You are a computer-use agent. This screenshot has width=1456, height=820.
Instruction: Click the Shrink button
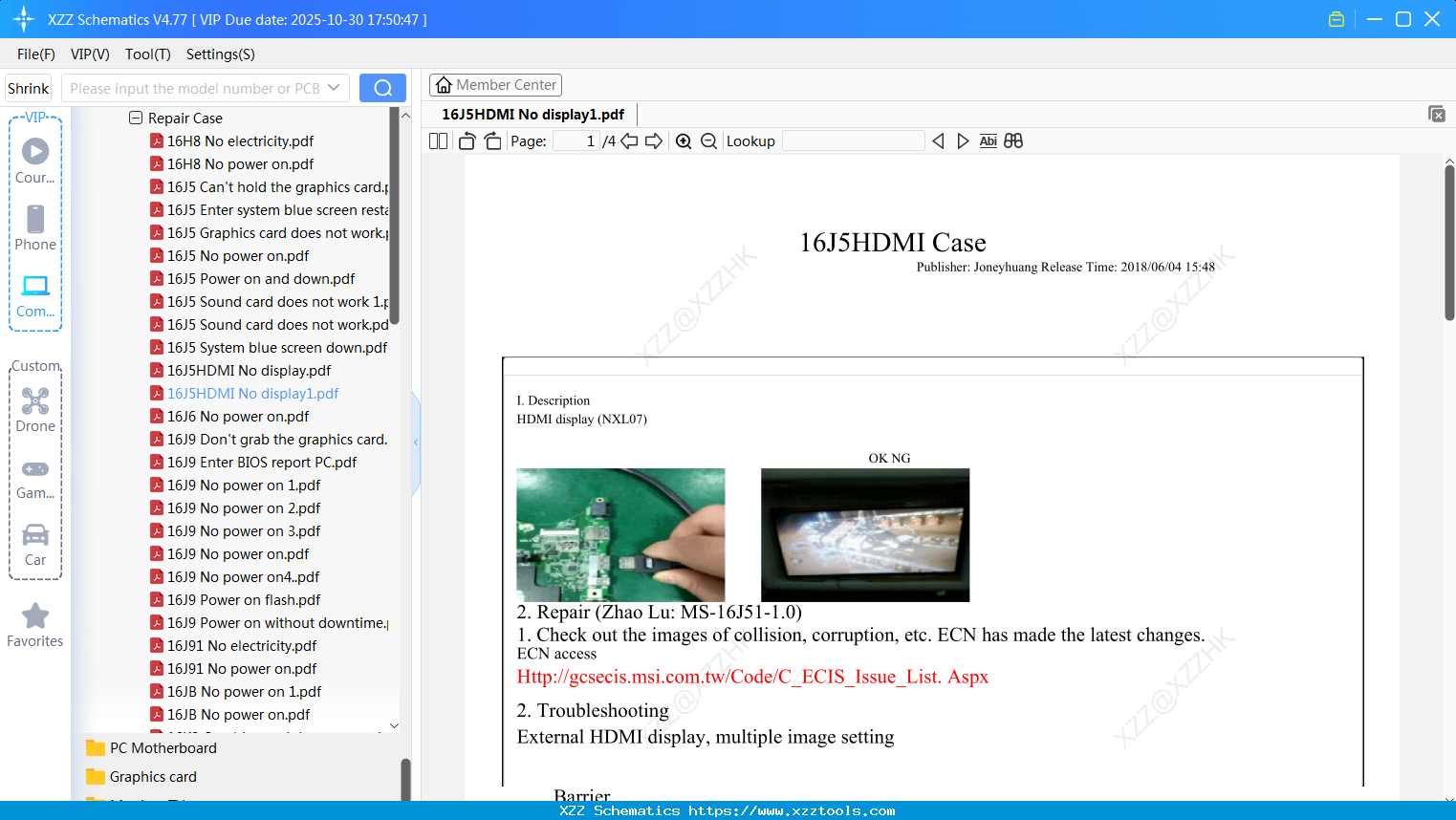[29, 88]
